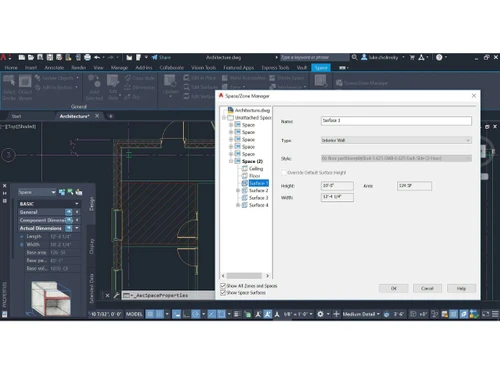
Task: Open the Type dropdown showing Interior Wall
Action: coord(396,140)
